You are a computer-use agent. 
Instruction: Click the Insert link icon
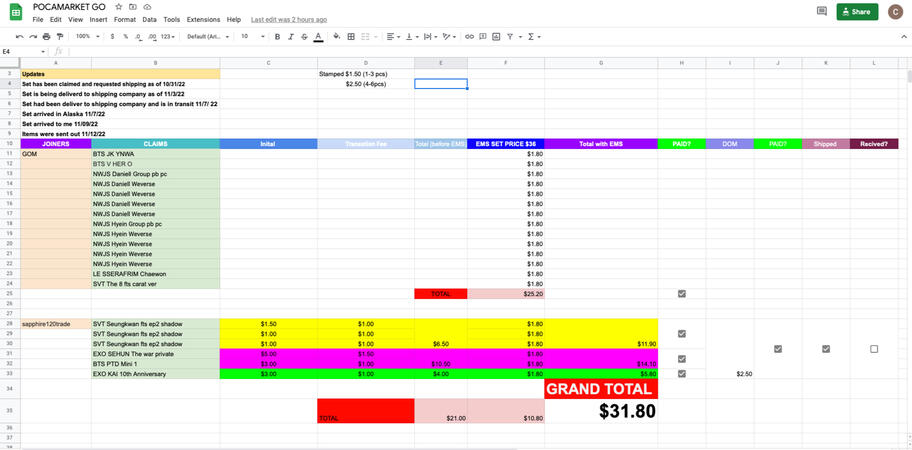[470, 36]
